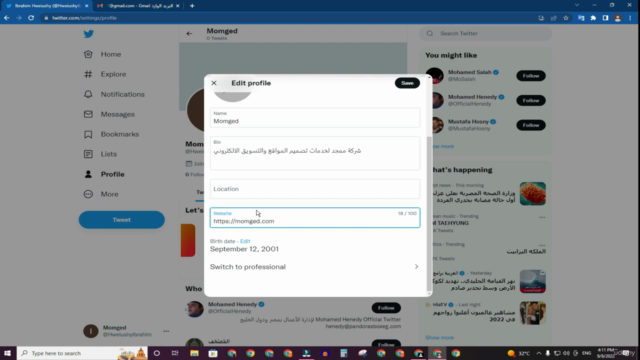Click the Bio text field
The height and width of the screenshot is (360, 640).
coord(315,153)
